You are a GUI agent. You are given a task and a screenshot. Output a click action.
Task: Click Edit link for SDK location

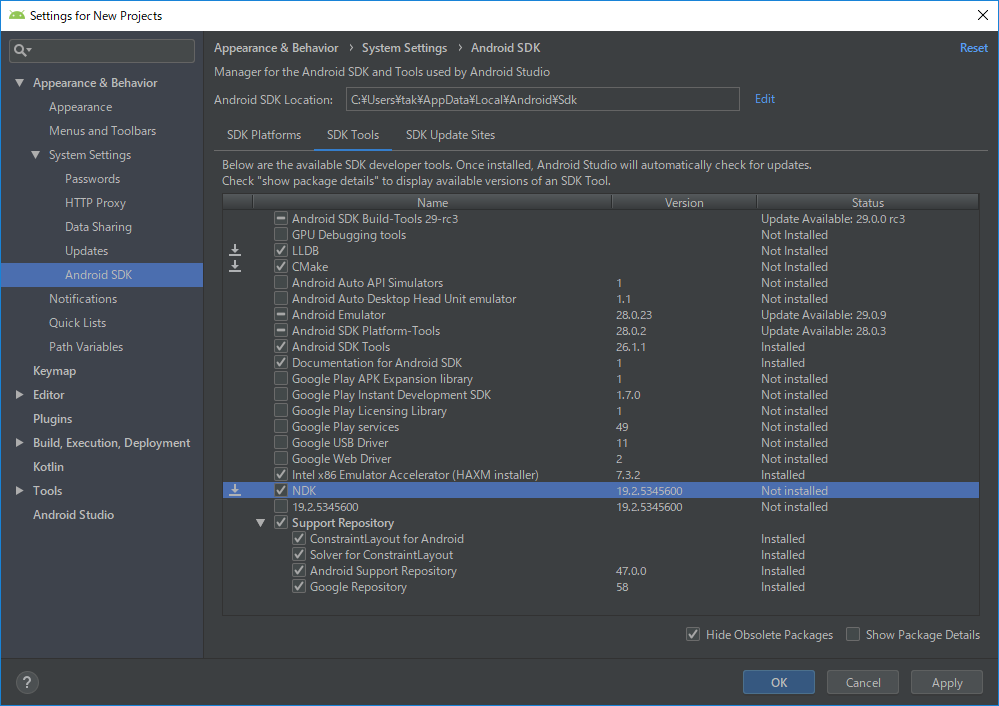[765, 99]
